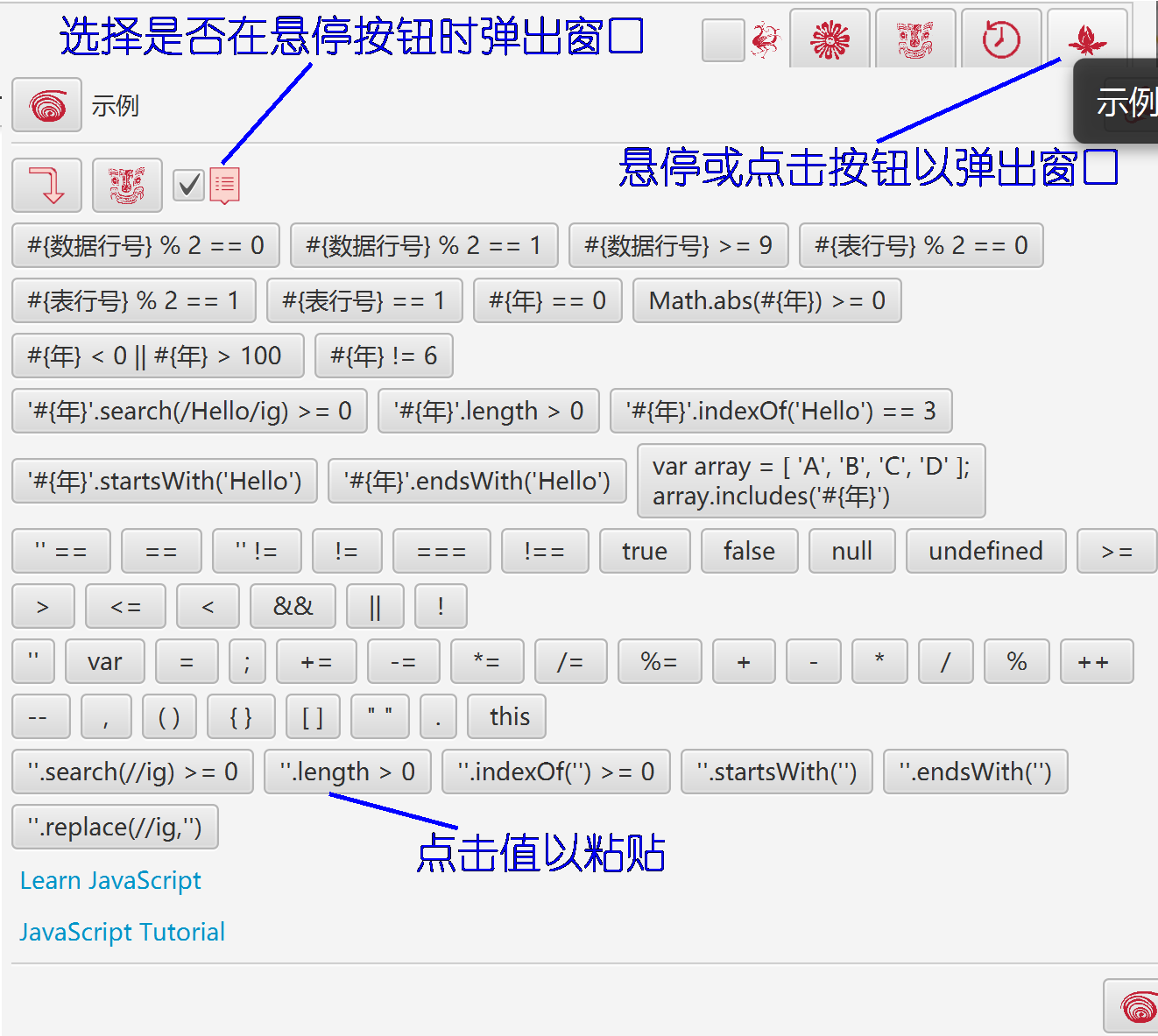Click the '#{数据行号} >= 9' button

coord(679,245)
